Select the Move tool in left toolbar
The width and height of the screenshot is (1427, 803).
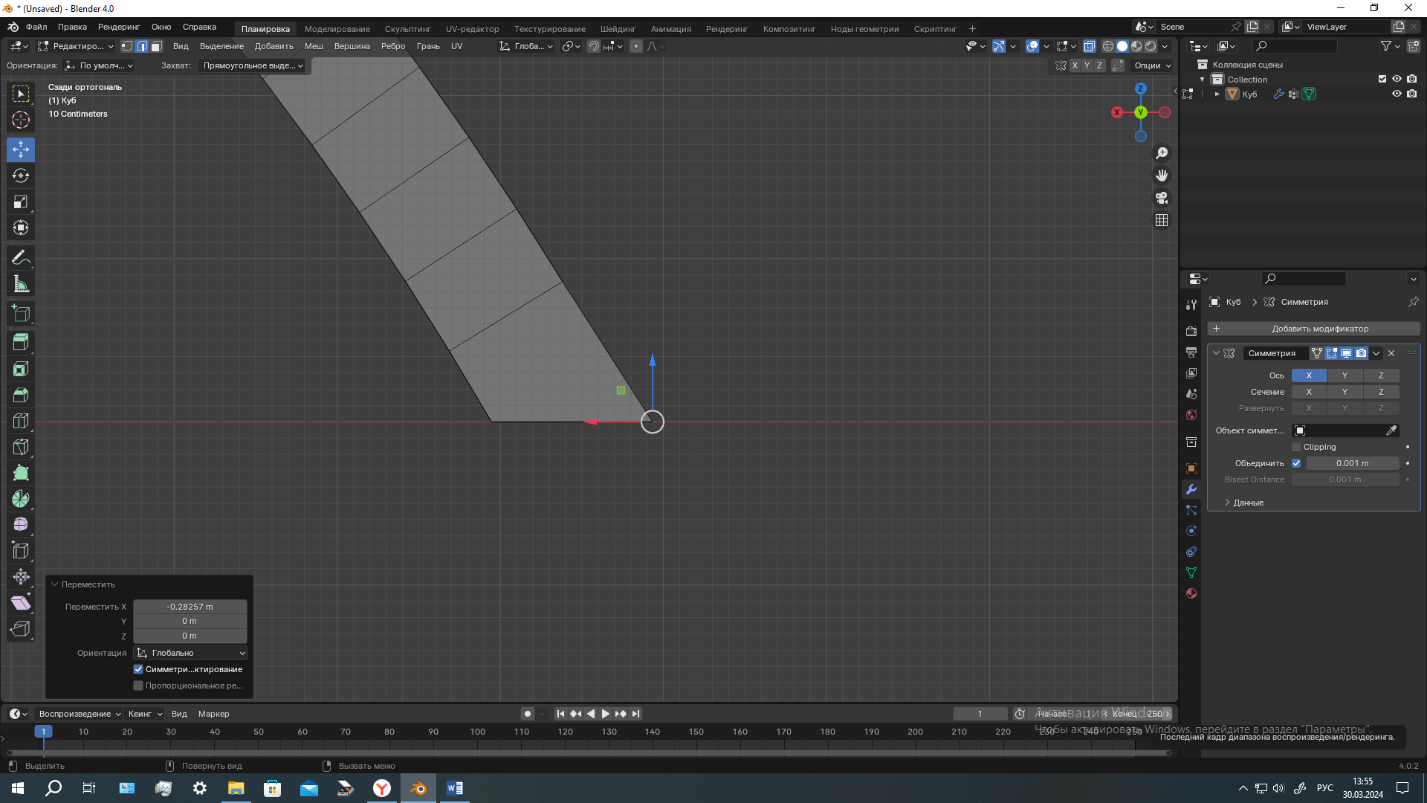pyautogui.click(x=20, y=149)
